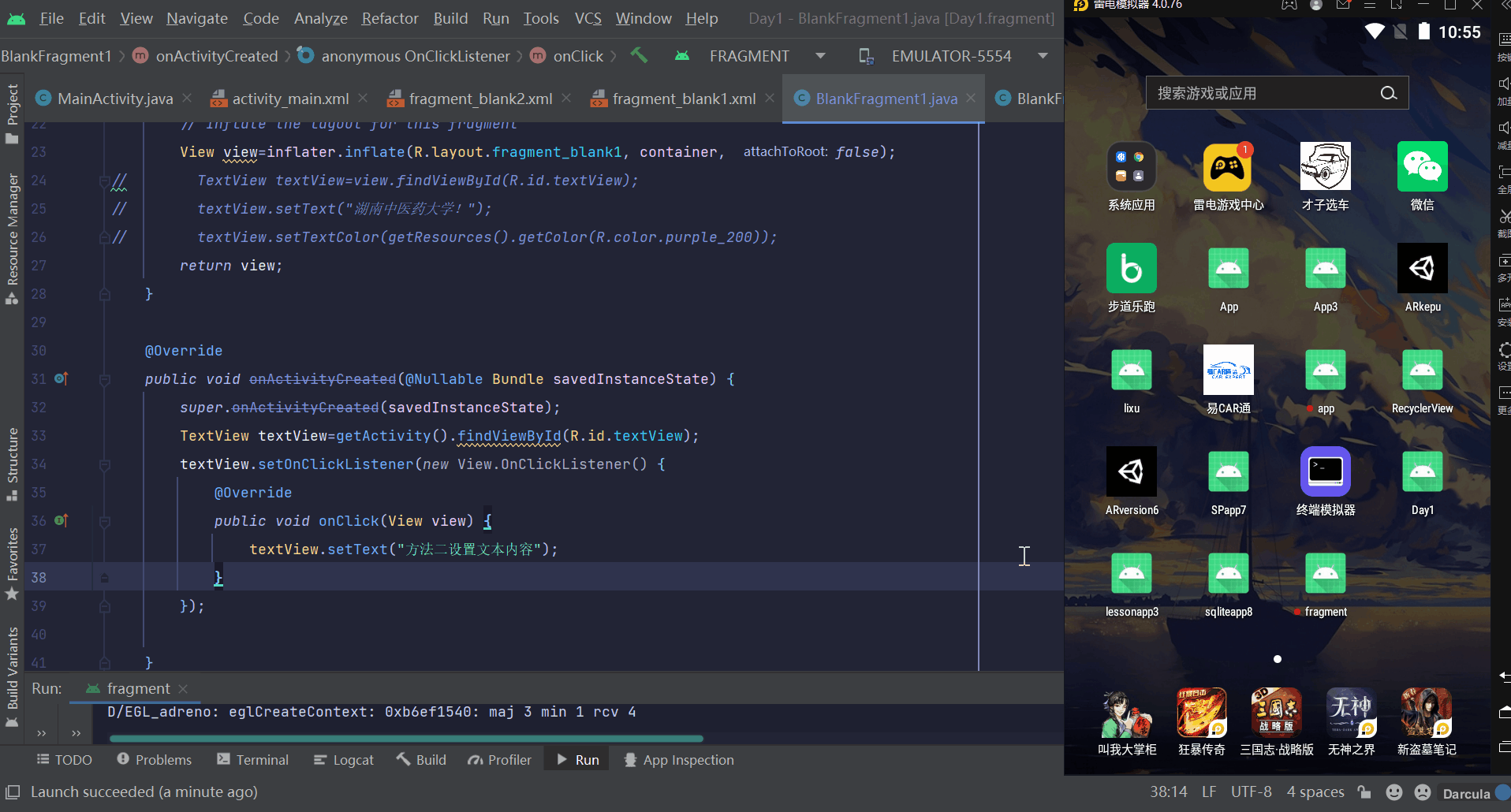
Task: Open the 无神之界 game icon
Action: 1351,713
